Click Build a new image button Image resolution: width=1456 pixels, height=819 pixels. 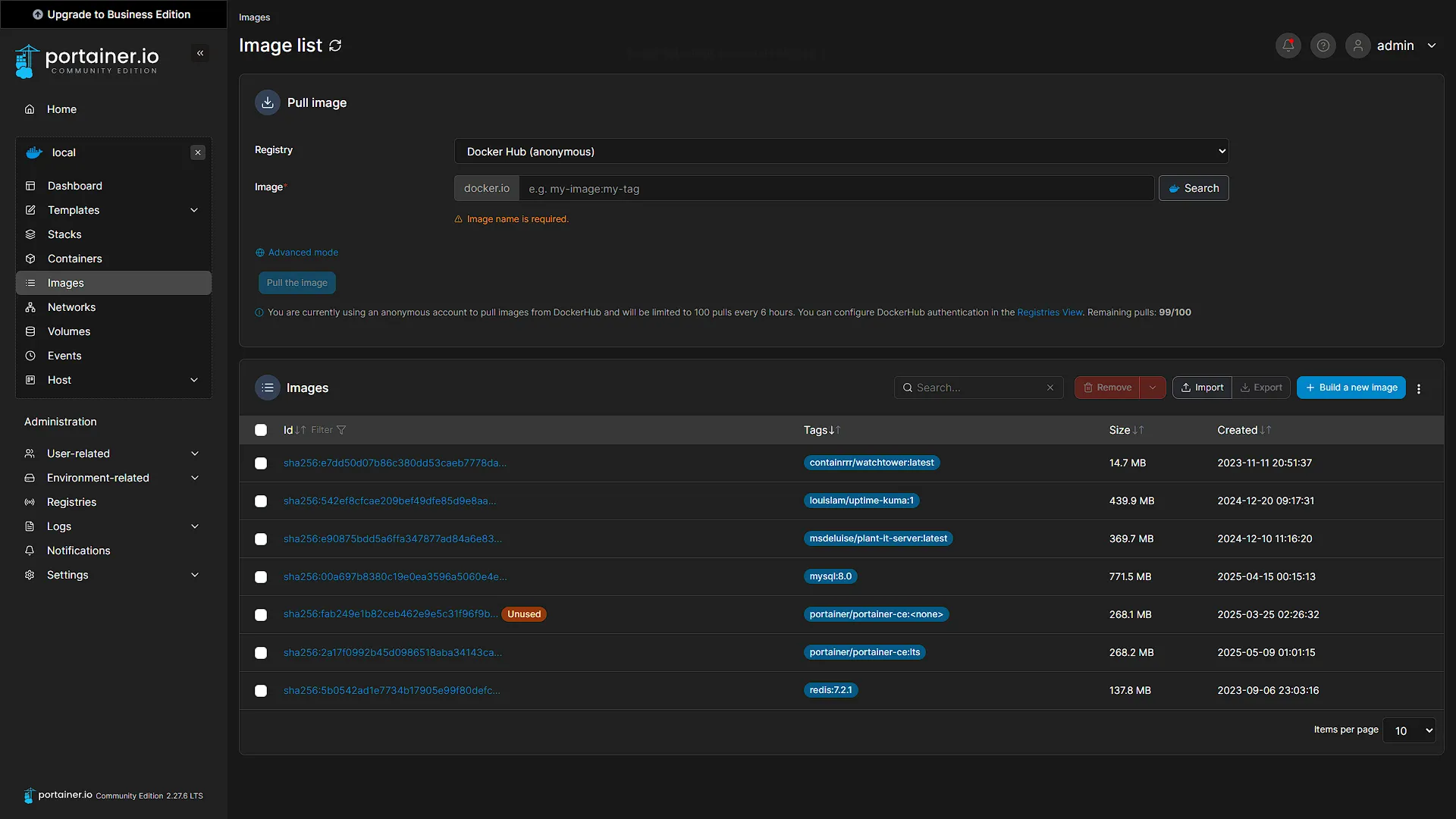click(1351, 388)
